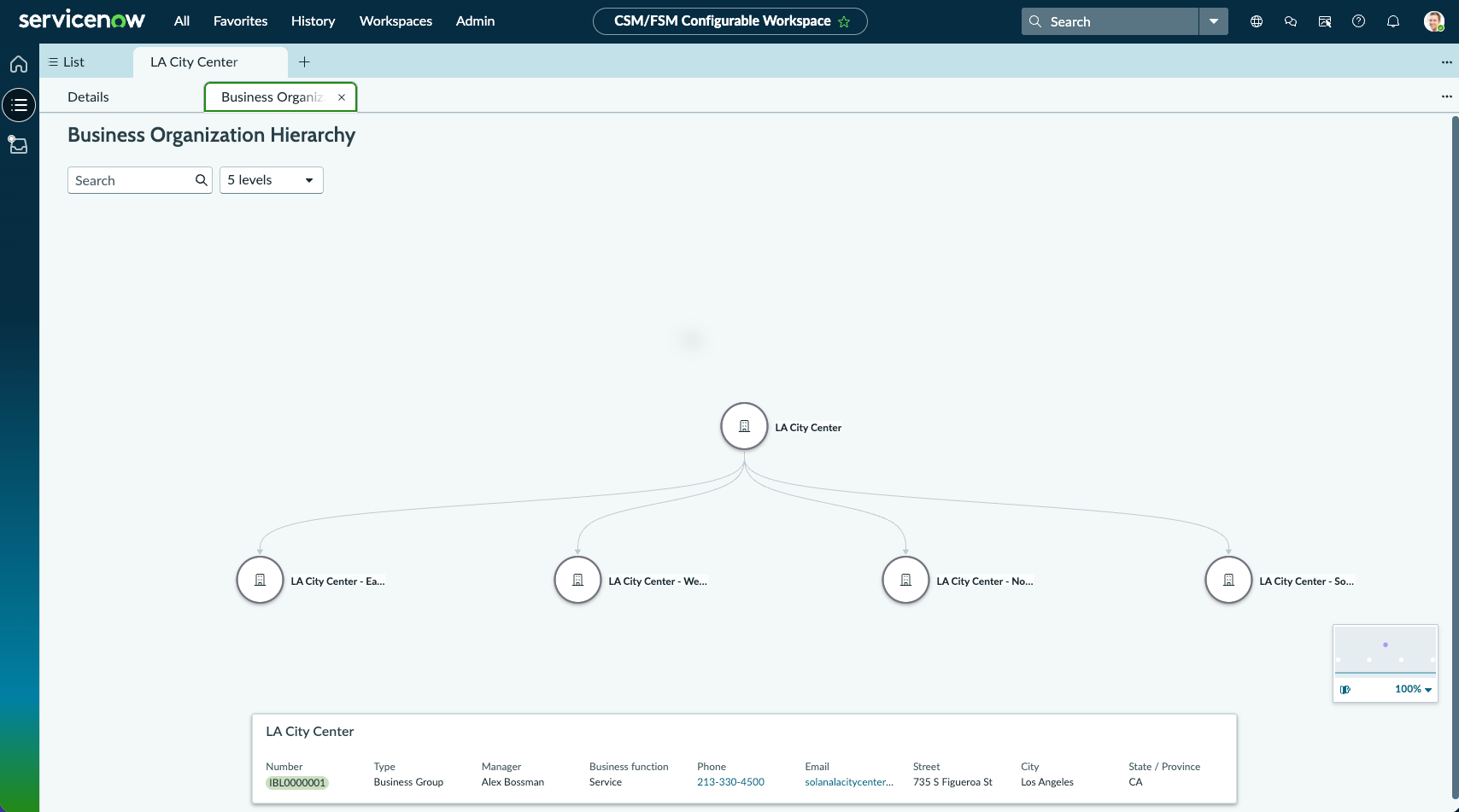The image size is (1459, 812).
Task: Select the LA City Center - We... node
Action: click(578, 580)
